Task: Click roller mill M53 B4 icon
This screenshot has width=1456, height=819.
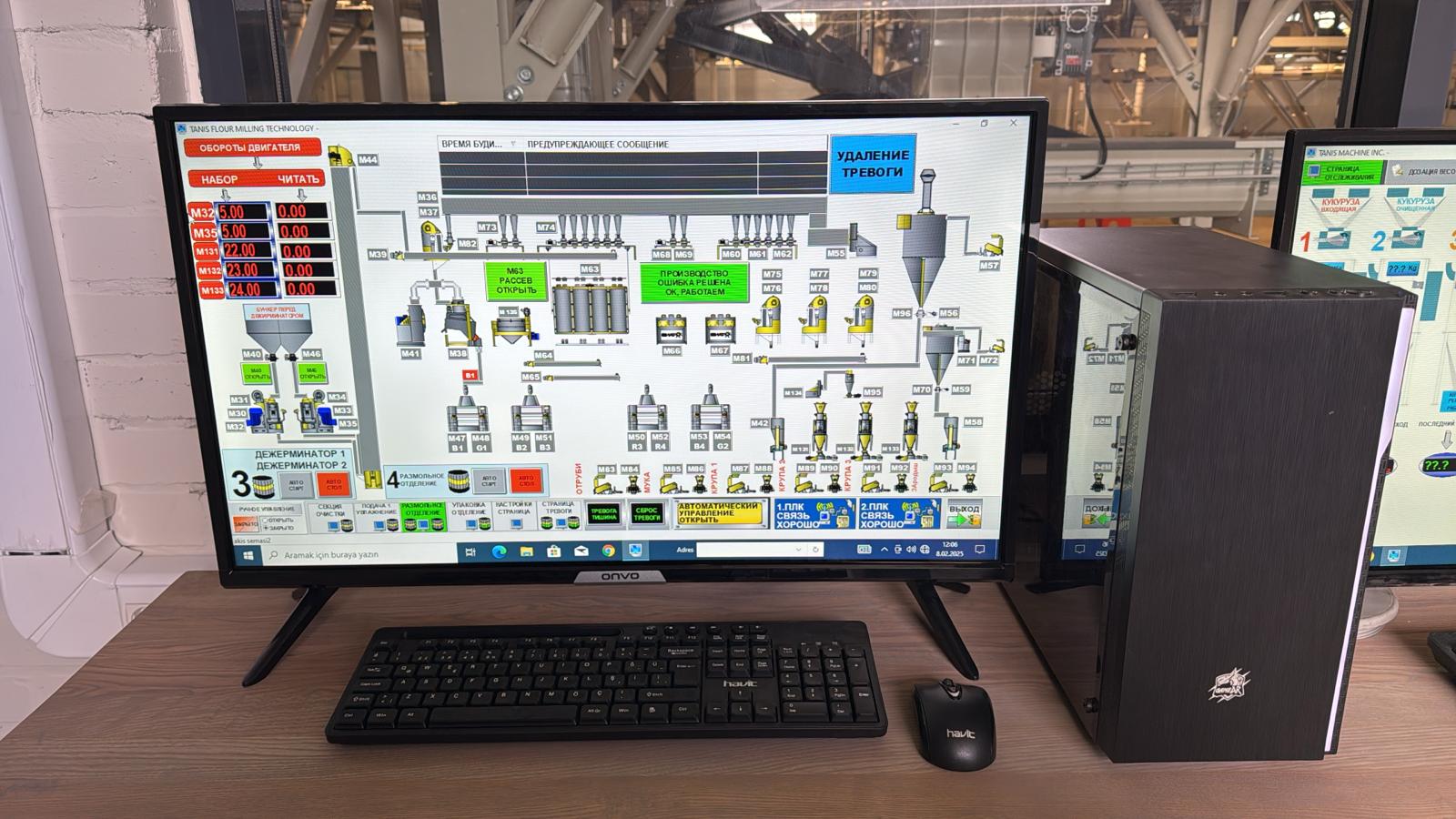Action: [x=710, y=408]
